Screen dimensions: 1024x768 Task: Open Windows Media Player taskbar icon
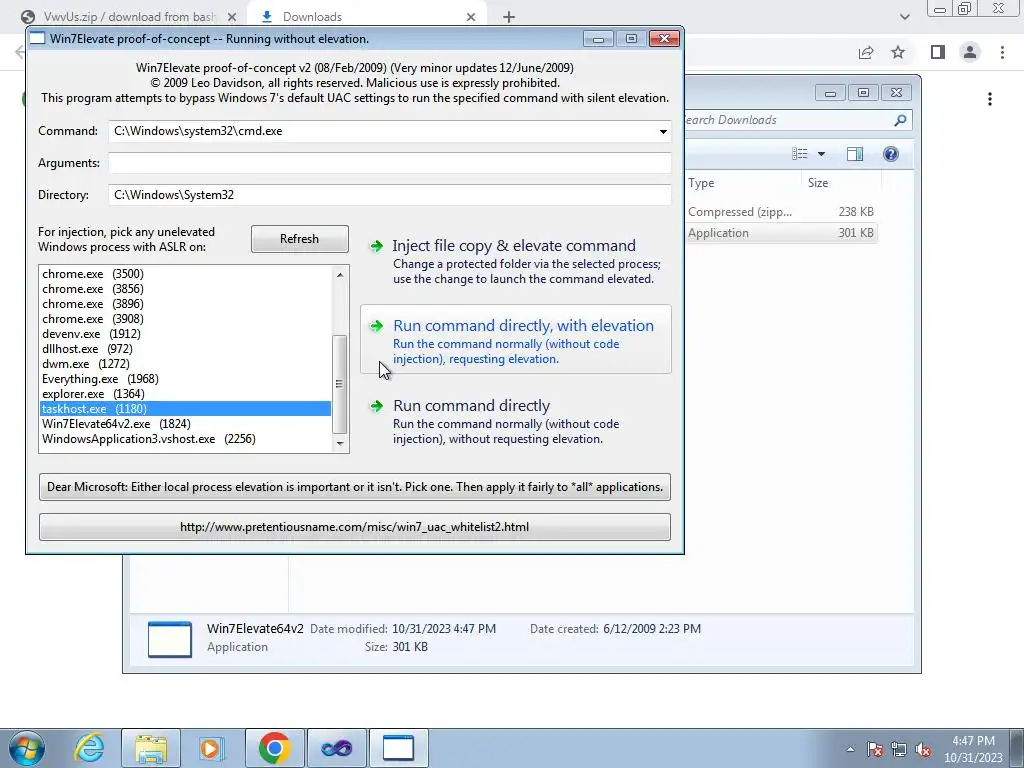click(212, 748)
